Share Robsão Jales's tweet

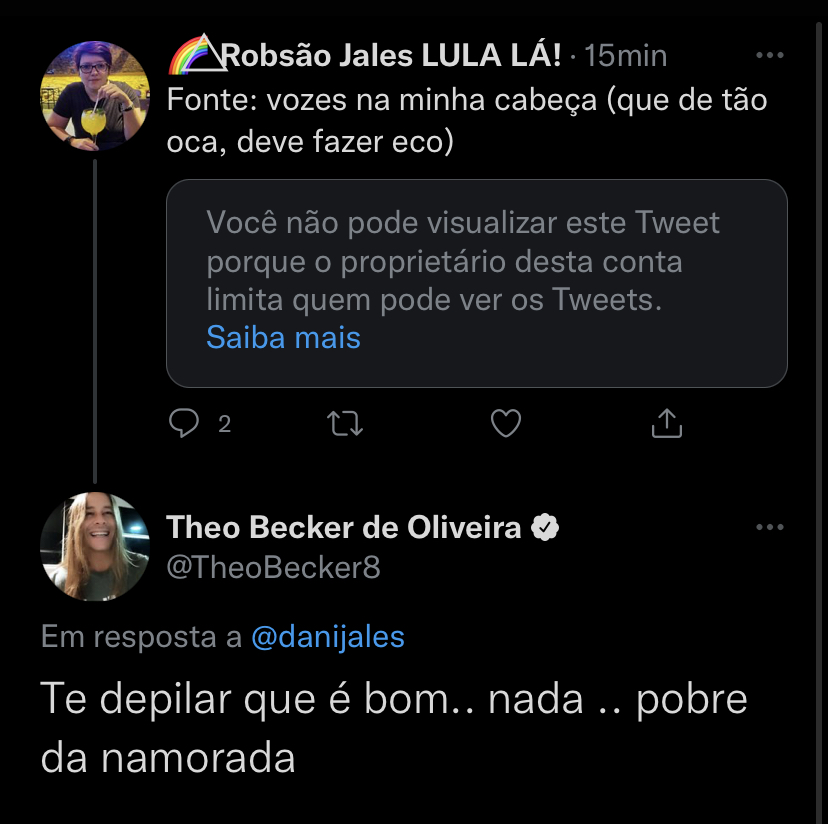[x=666, y=424]
